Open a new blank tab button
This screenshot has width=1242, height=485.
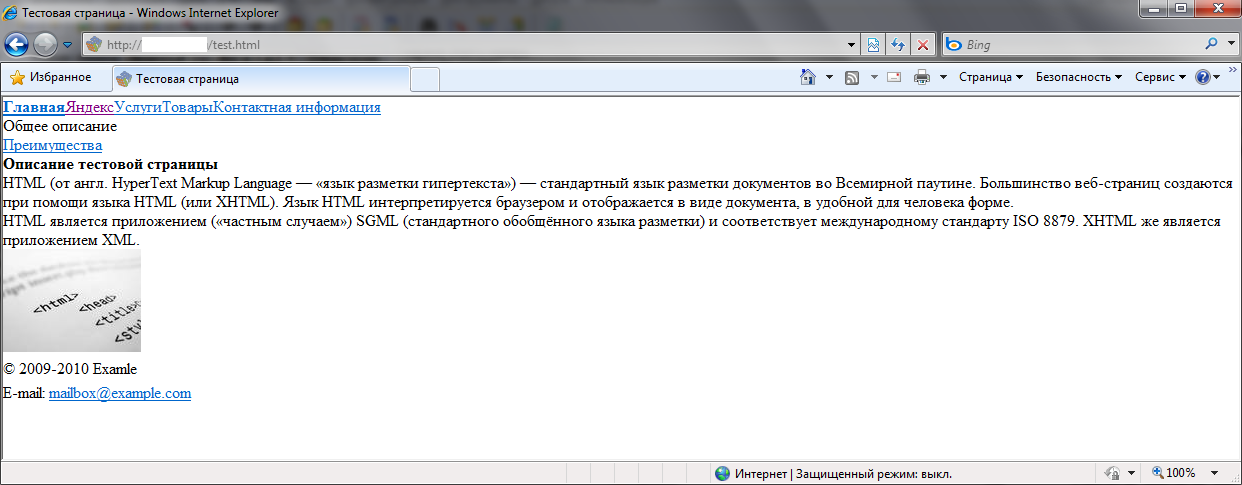click(x=425, y=78)
